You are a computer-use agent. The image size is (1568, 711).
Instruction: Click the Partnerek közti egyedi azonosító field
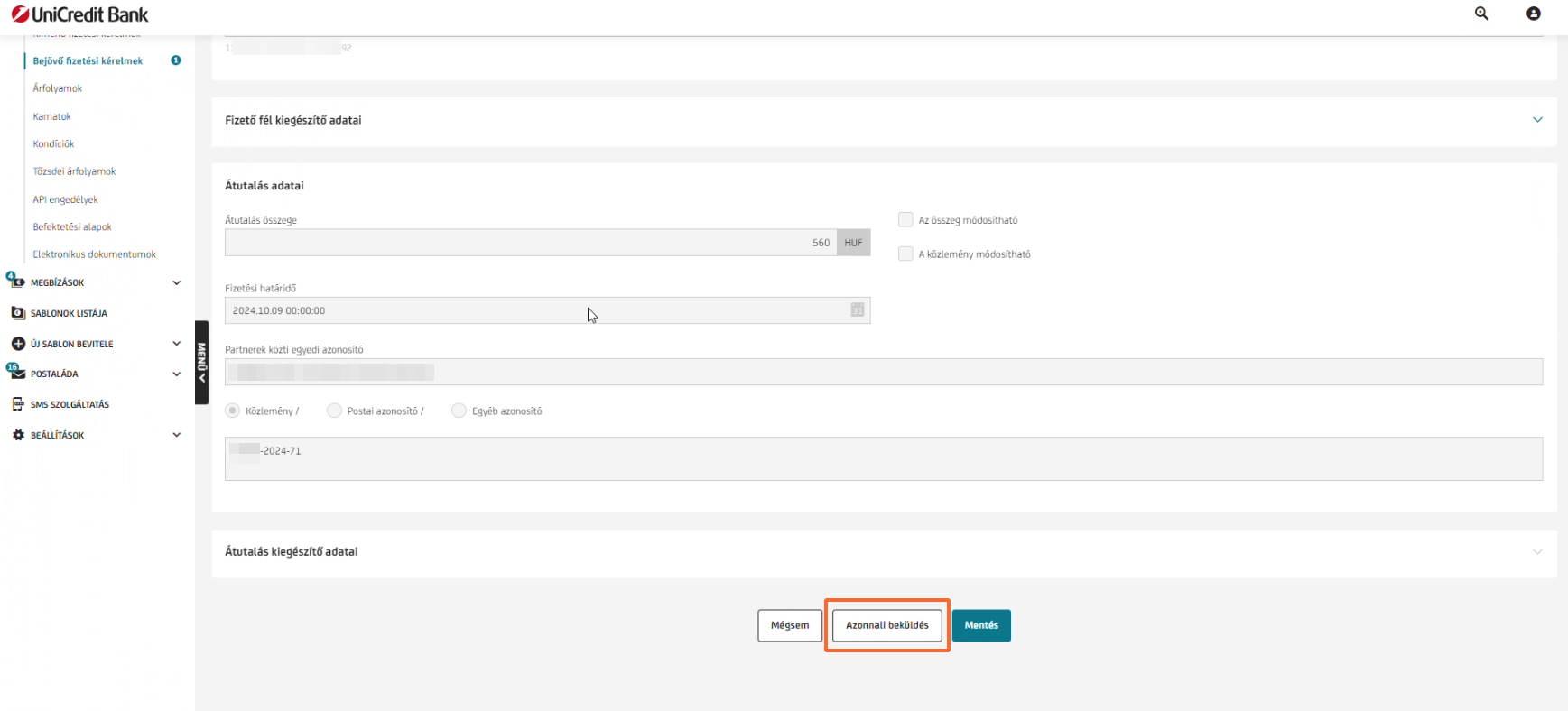pos(884,372)
